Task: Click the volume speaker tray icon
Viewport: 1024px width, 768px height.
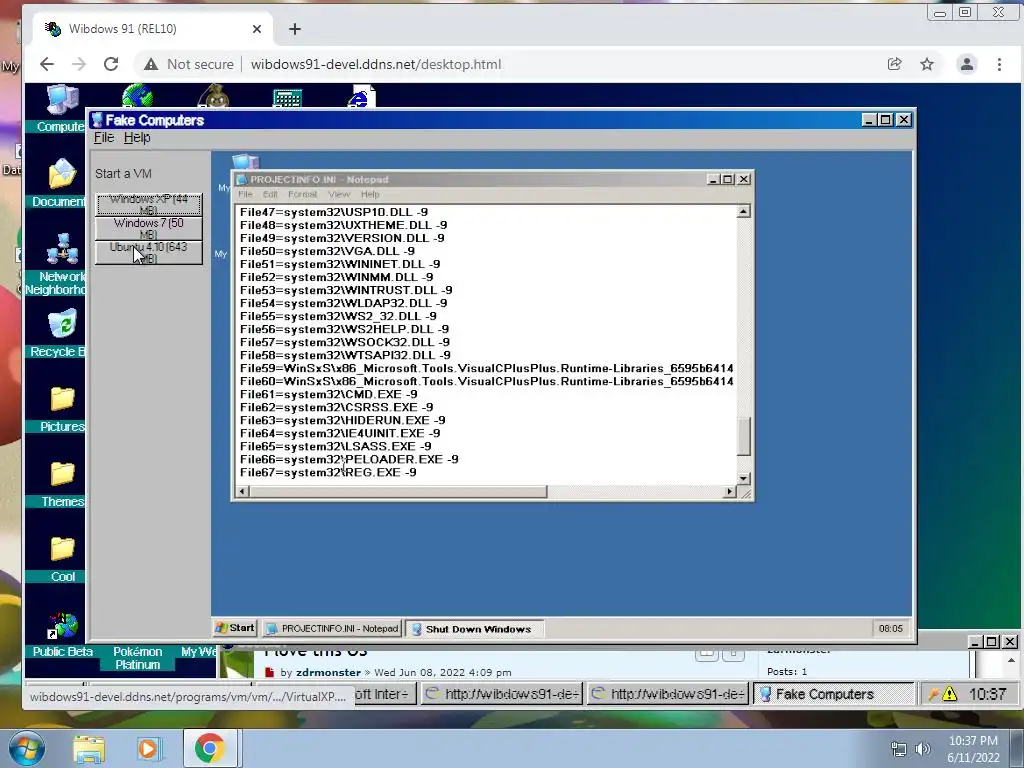Action: pyautogui.click(x=922, y=750)
